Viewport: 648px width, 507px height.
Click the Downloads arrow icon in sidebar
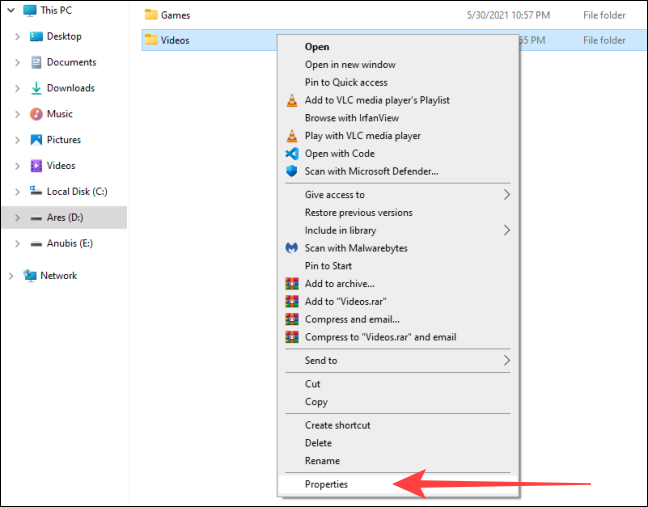(36, 88)
